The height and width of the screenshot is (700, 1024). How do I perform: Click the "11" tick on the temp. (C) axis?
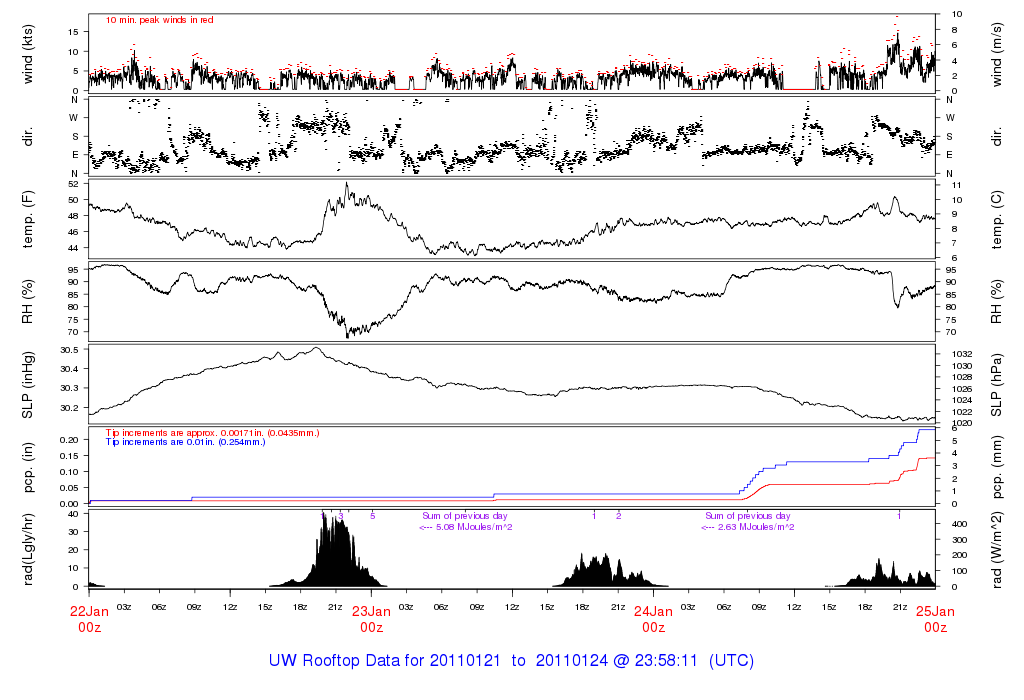(x=957, y=185)
